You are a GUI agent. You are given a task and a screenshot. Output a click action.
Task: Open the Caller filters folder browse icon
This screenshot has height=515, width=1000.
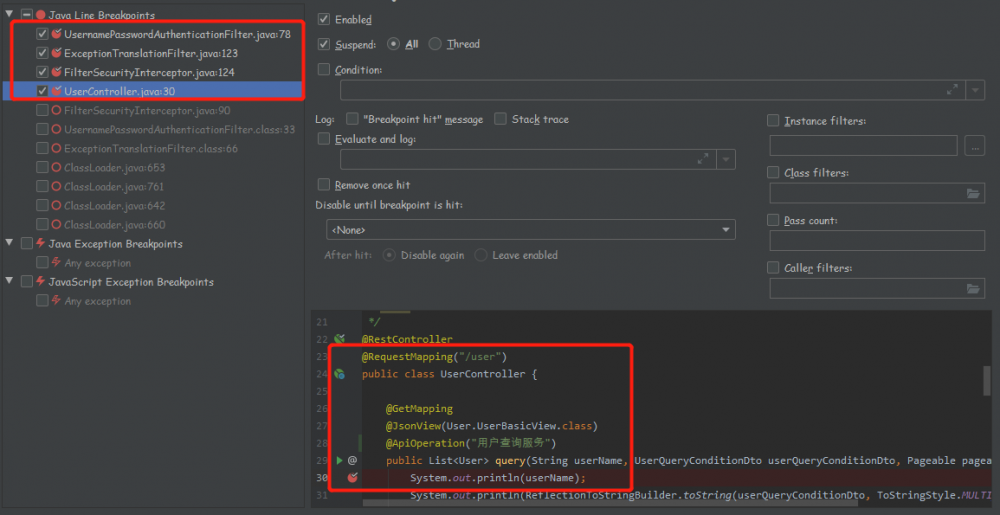973,289
